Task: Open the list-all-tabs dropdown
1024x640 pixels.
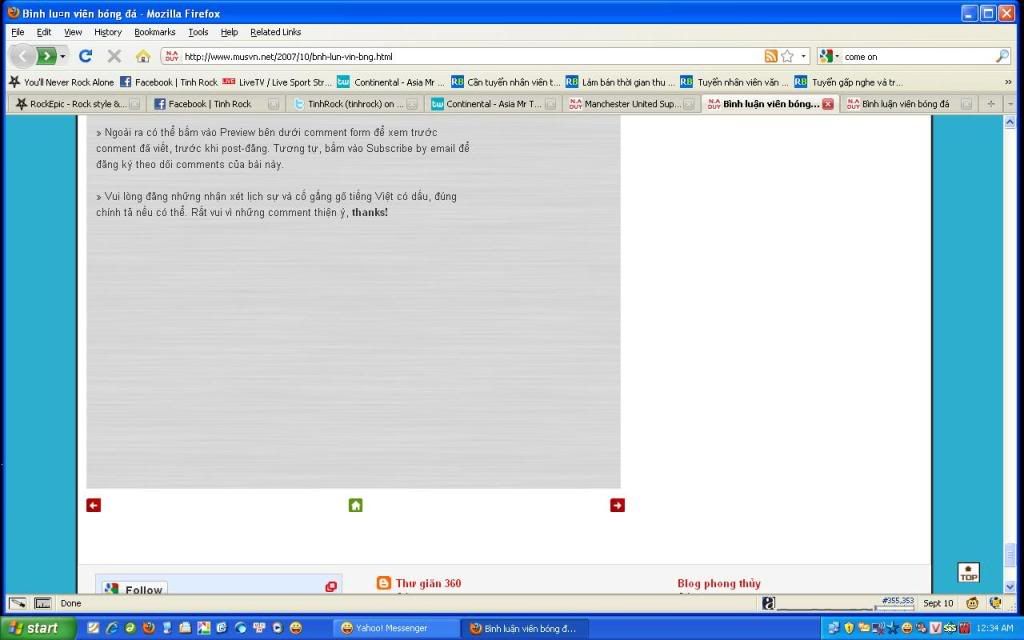Action: tap(1010, 104)
